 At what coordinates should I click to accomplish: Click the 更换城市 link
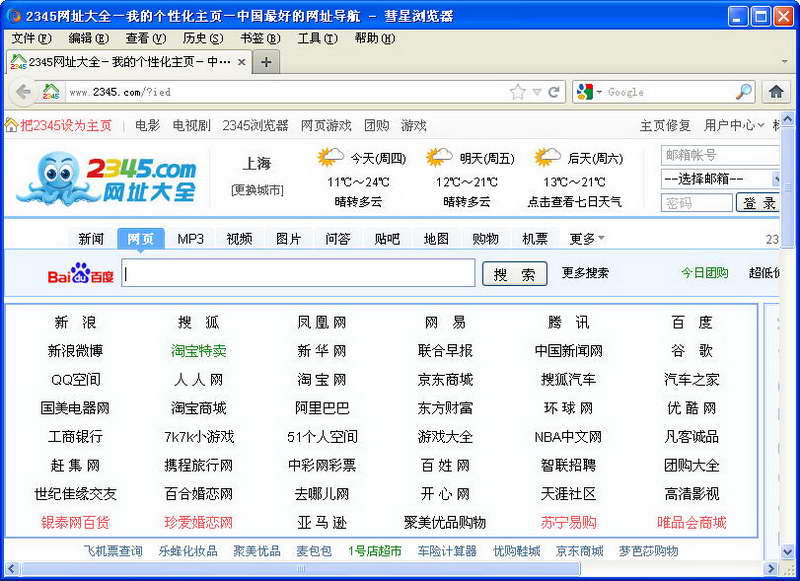pyautogui.click(x=257, y=190)
